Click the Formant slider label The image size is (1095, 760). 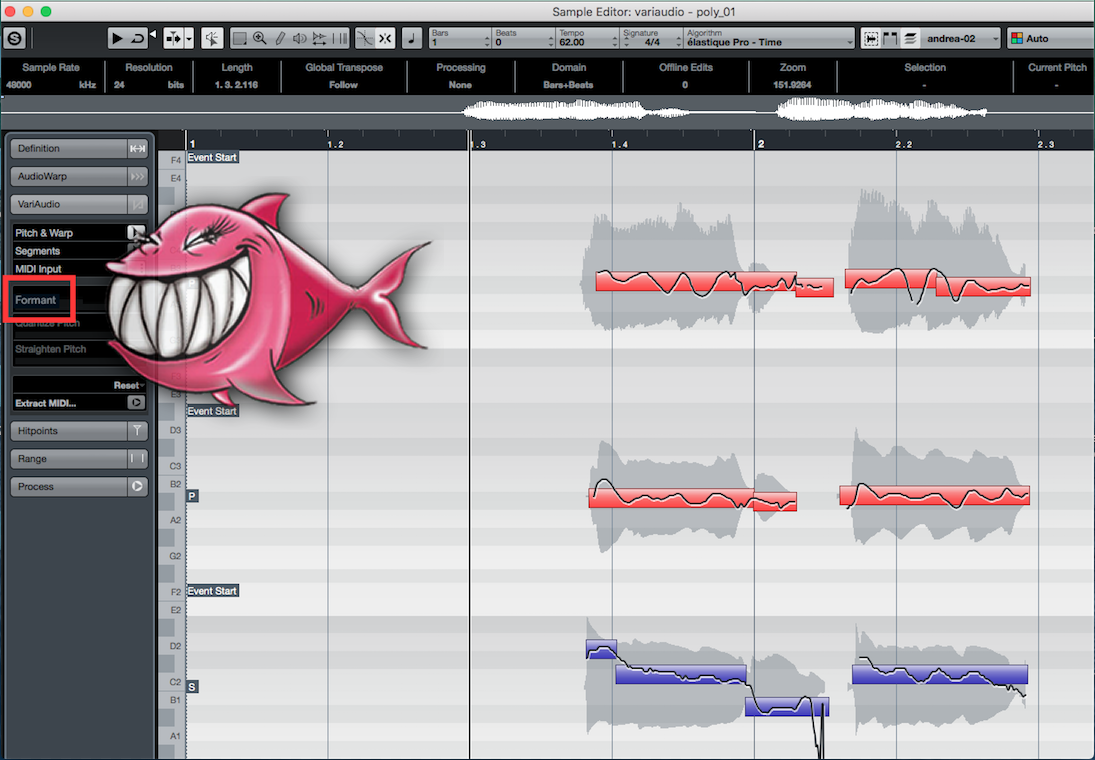36,300
